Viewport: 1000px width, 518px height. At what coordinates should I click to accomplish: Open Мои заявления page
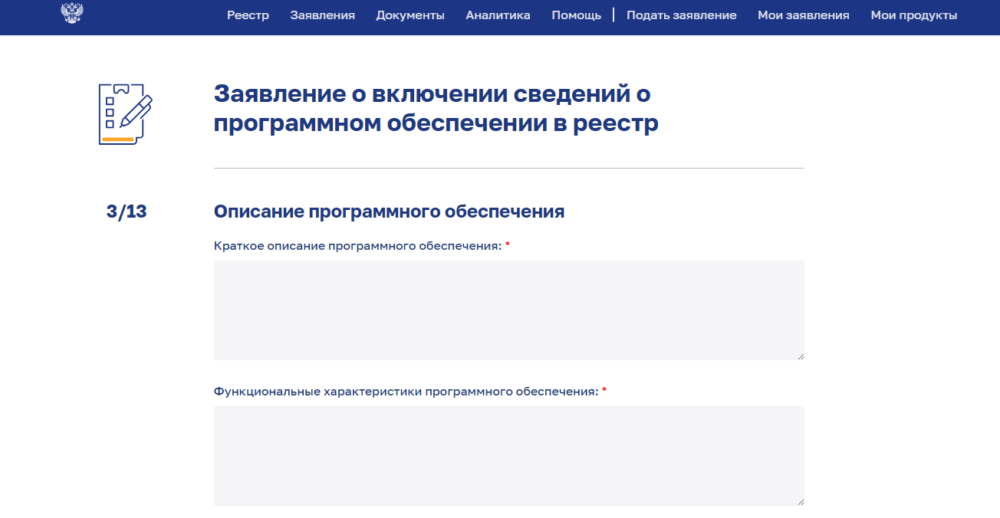click(803, 15)
